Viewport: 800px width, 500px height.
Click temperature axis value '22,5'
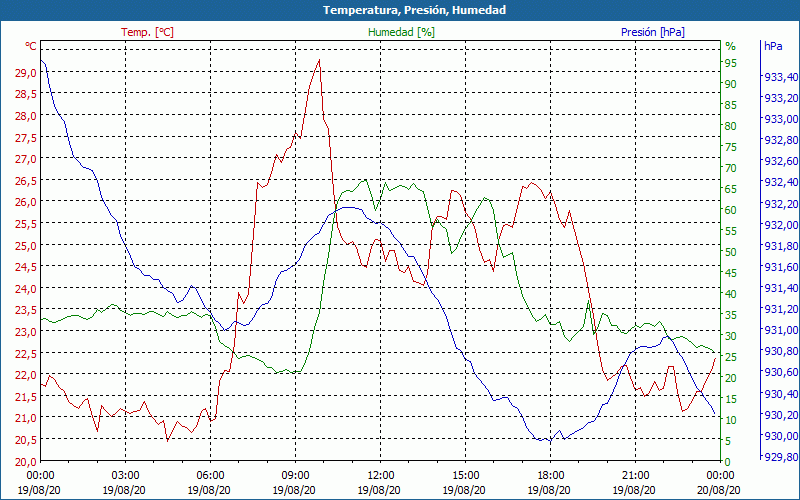point(26,353)
